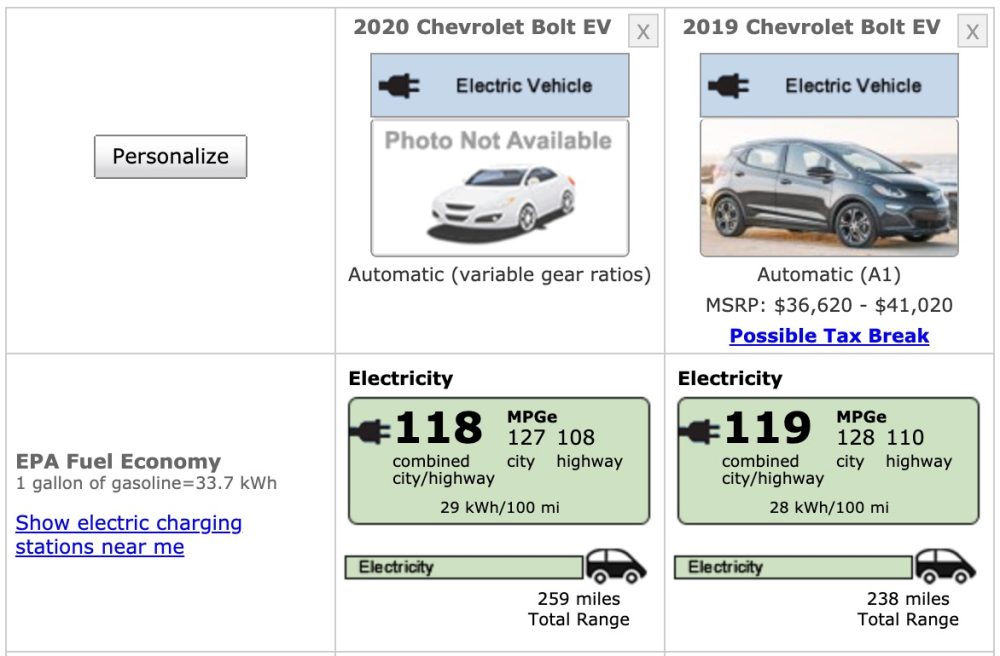This screenshot has height=656, width=1000.
Task: Remove the 2019 Chevrolet Bolt EV from comparison
Action: (970, 31)
